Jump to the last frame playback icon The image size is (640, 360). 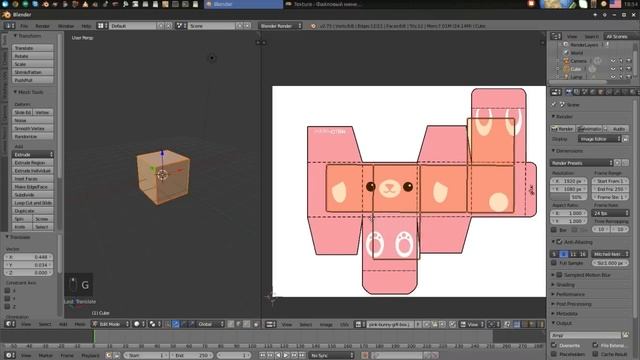(x=302, y=356)
